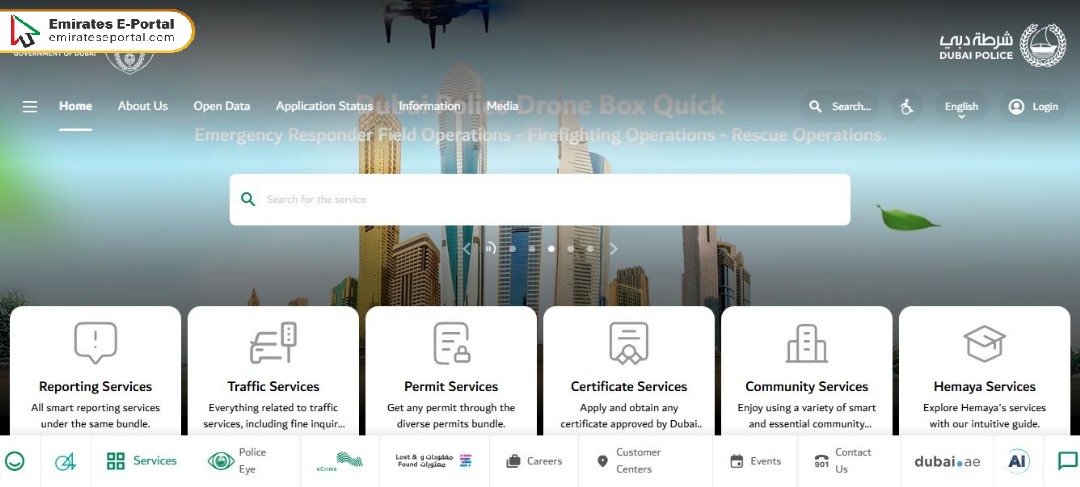The height and width of the screenshot is (487, 1080).
Task: Go to the next banner slide
Action: pos(614,249)
